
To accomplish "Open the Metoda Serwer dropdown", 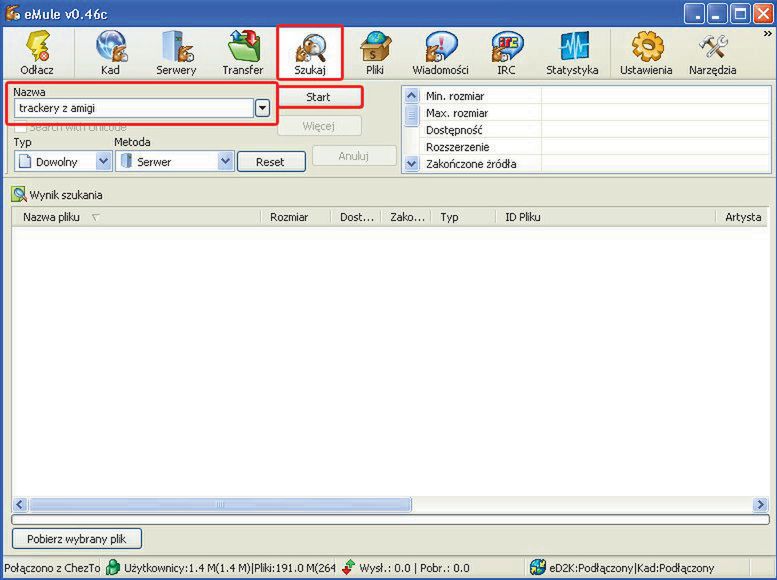I will (225, 162).
